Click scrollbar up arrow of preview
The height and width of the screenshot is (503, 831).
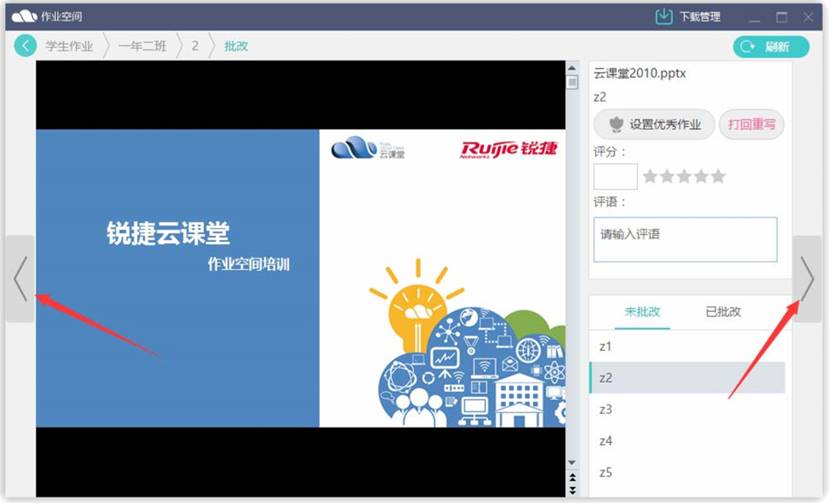572,68
